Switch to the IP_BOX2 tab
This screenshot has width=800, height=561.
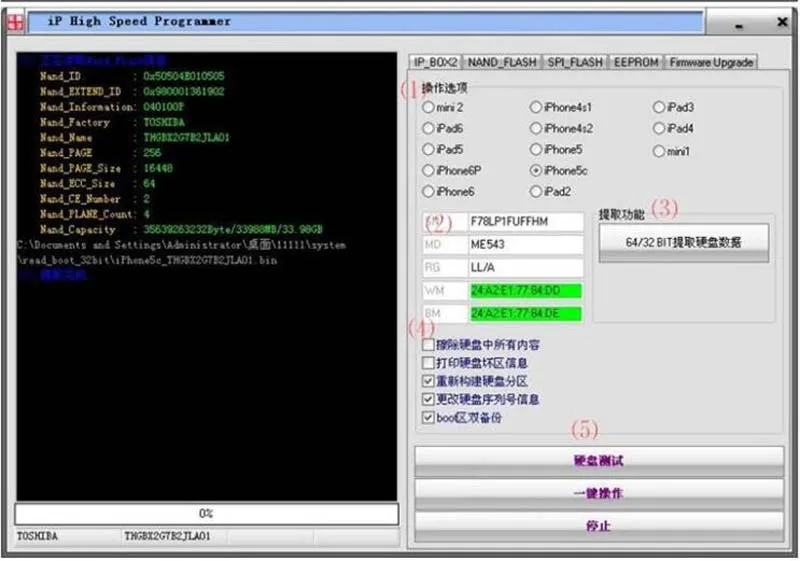pos(435,62)
